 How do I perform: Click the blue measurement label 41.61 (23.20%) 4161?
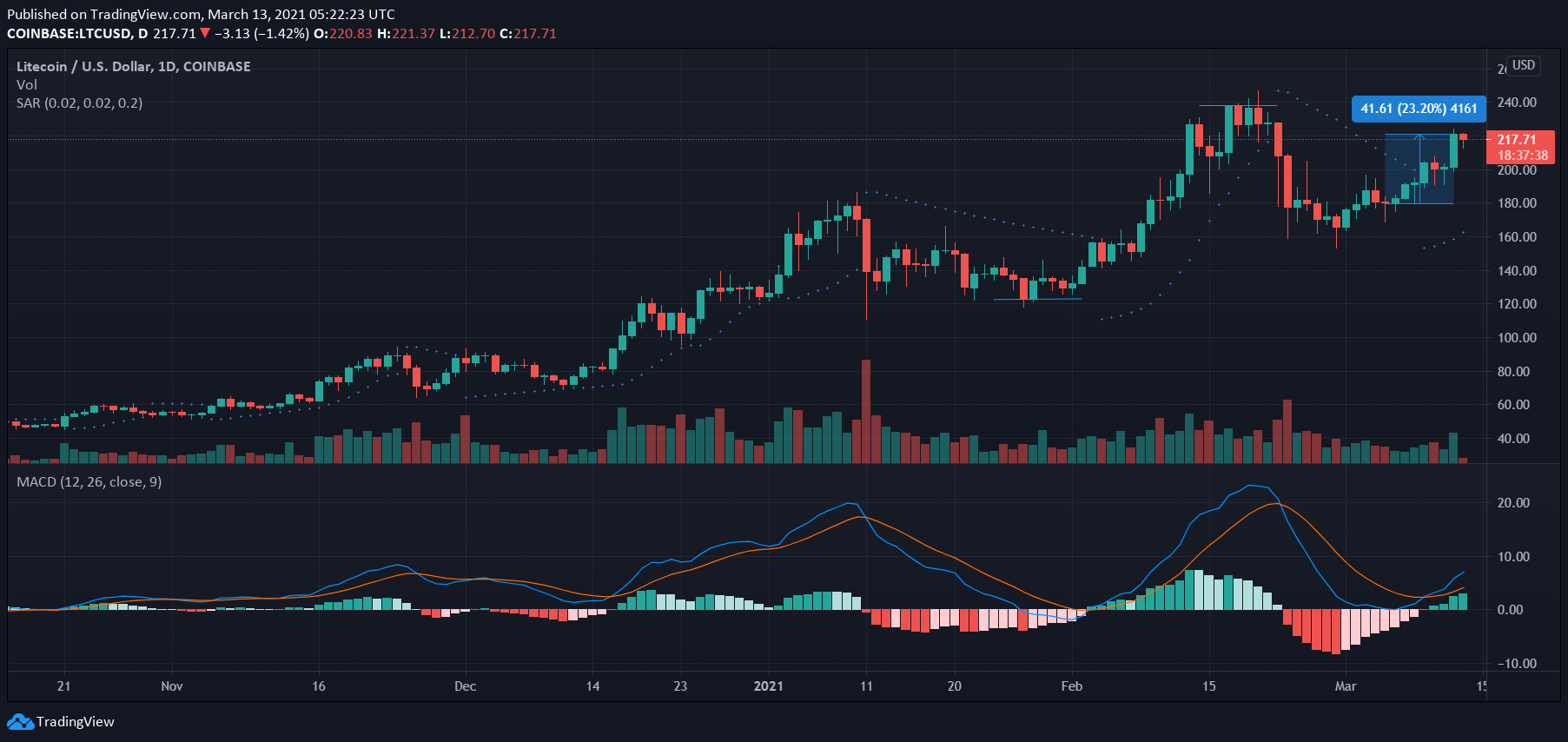(1419, 109)
